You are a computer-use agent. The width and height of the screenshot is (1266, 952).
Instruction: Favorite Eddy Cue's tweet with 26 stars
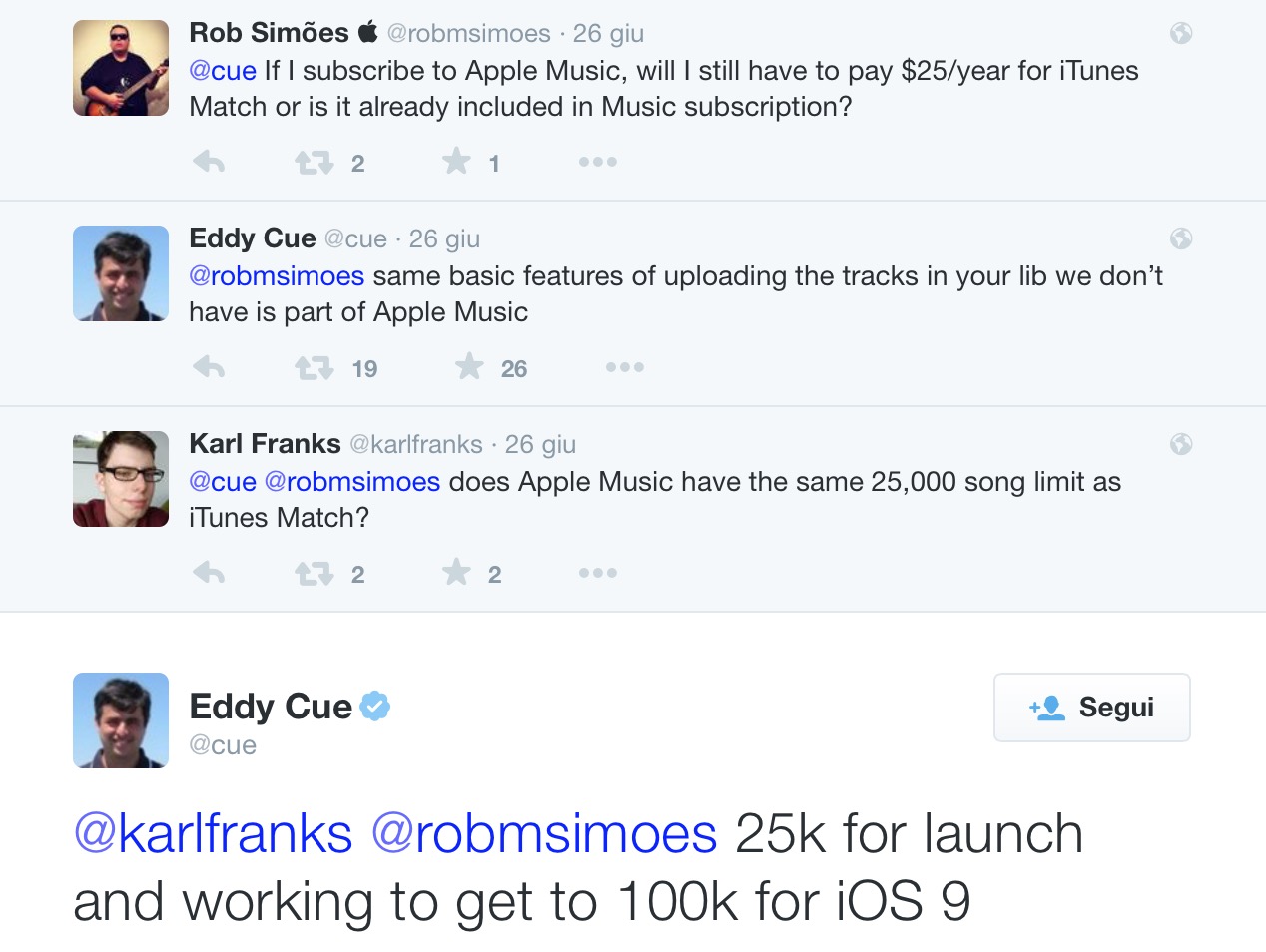click(x=469, y=367)
